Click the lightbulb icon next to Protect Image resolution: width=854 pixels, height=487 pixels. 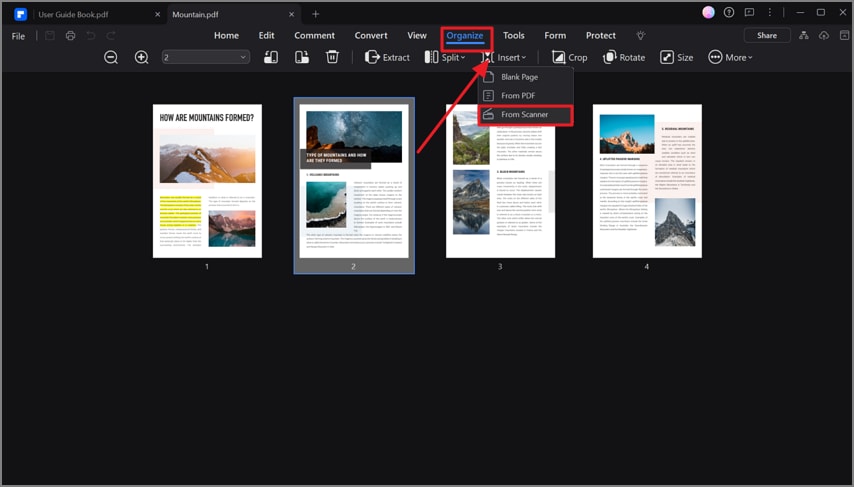click(x=640, y=35)
